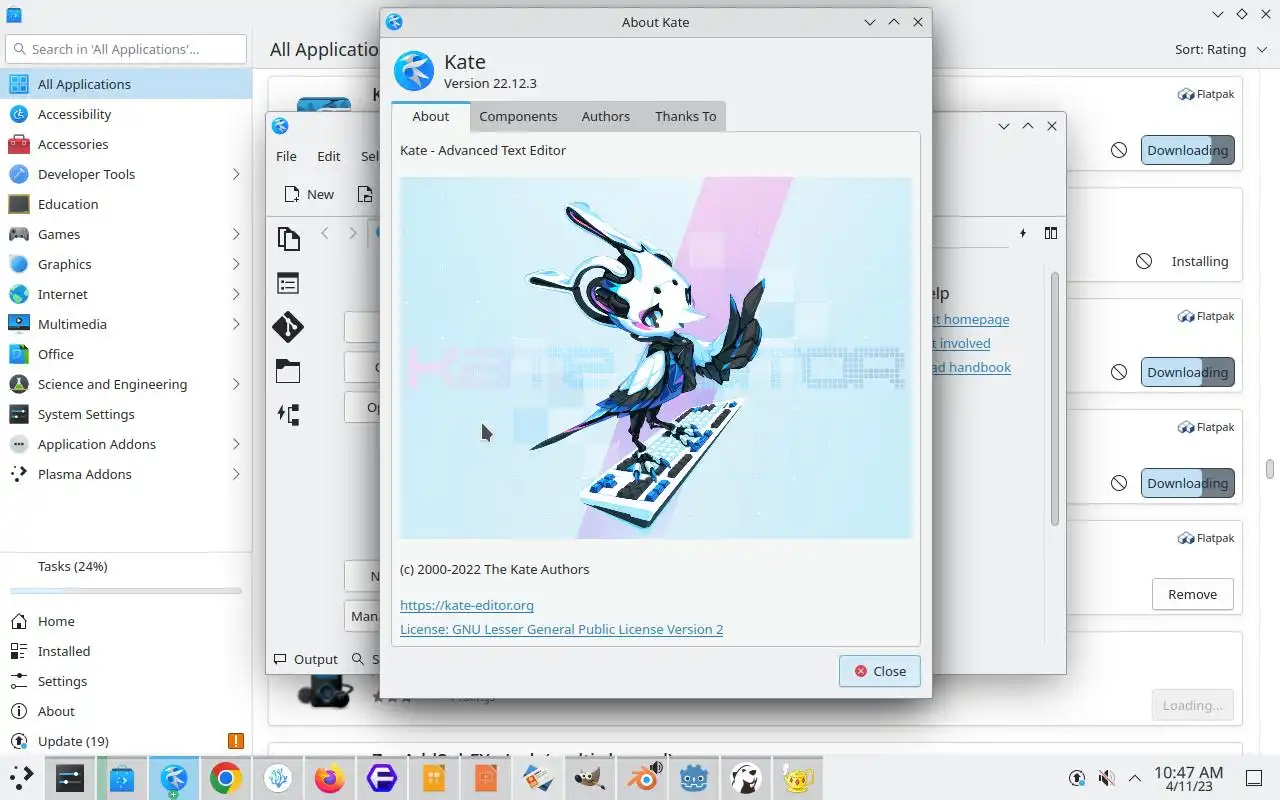Open Discover About page
This screenshot has height=800, width=1280.
pyautogui.click(x=126, y=711)
